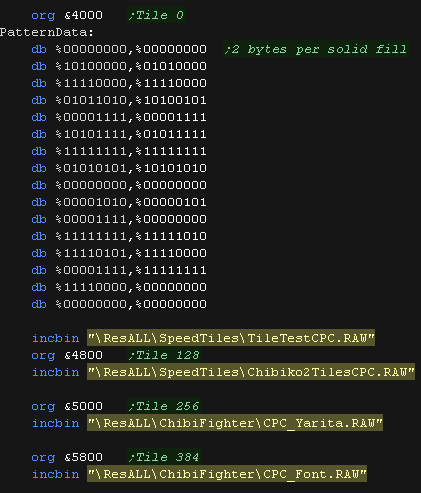This screenshot has width=421, height=493.
Task: Click the db %11110101,%11110000 line
Action: click(x=119, y=253)
